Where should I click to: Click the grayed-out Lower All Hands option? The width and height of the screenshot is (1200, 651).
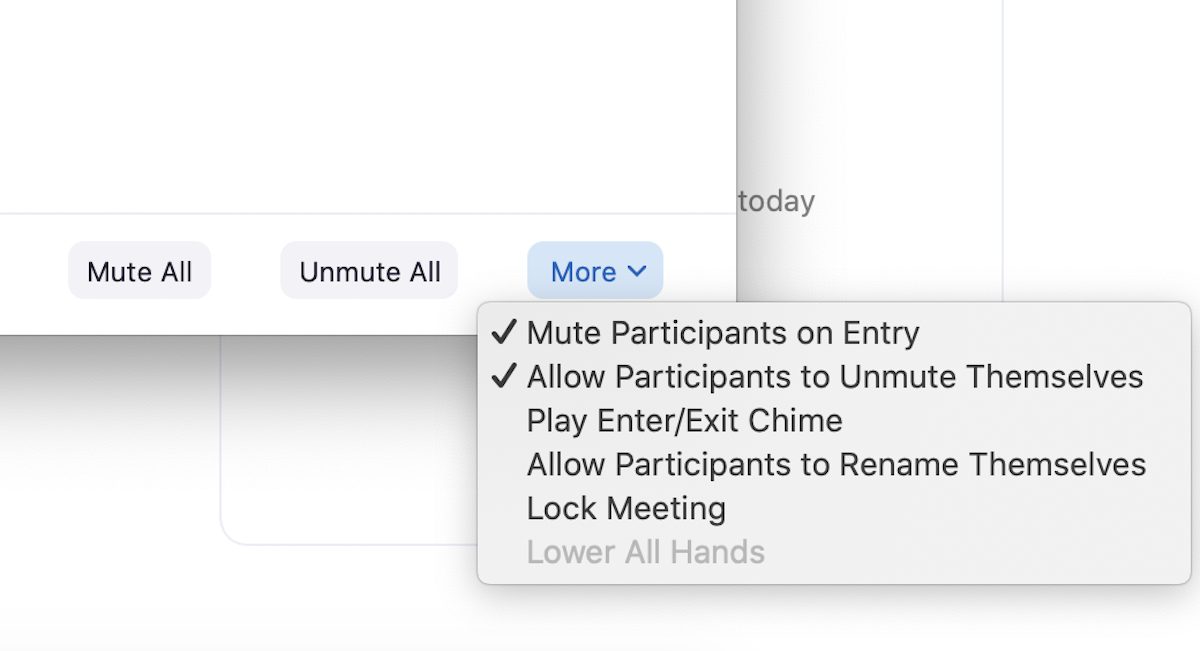point(646,552)
